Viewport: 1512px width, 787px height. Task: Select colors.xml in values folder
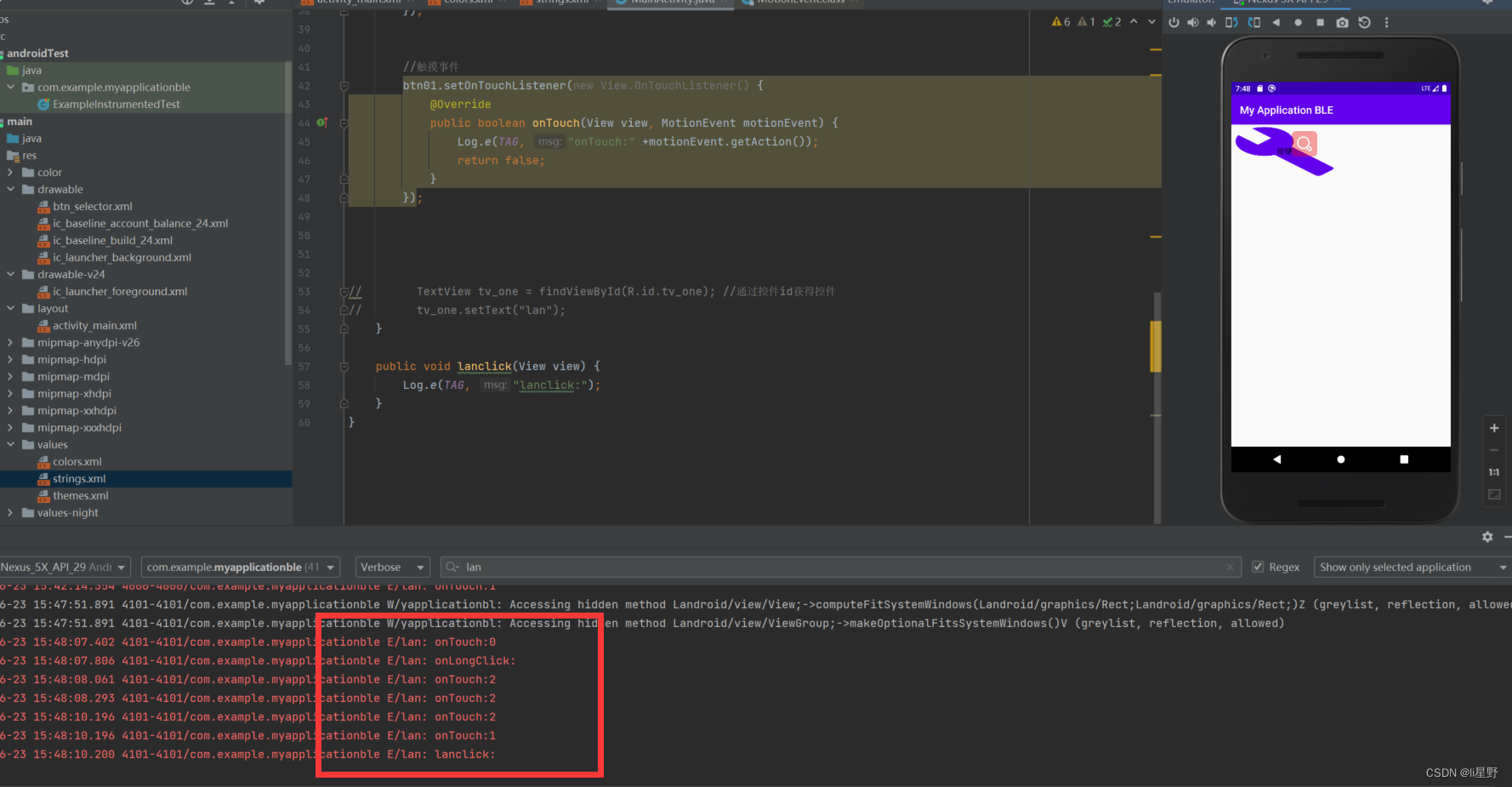(77, 461)
